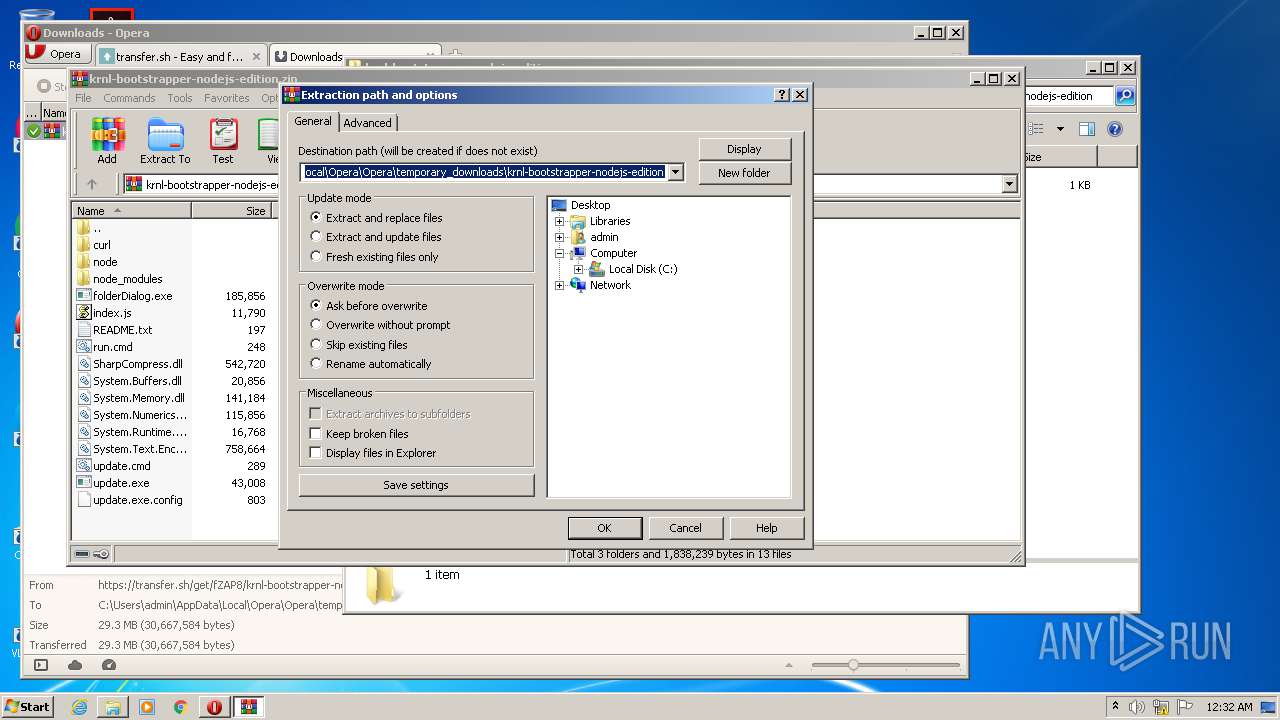Open Google Chrome from the taskbar
The image size is (1280, 720).
click(181, 707)
